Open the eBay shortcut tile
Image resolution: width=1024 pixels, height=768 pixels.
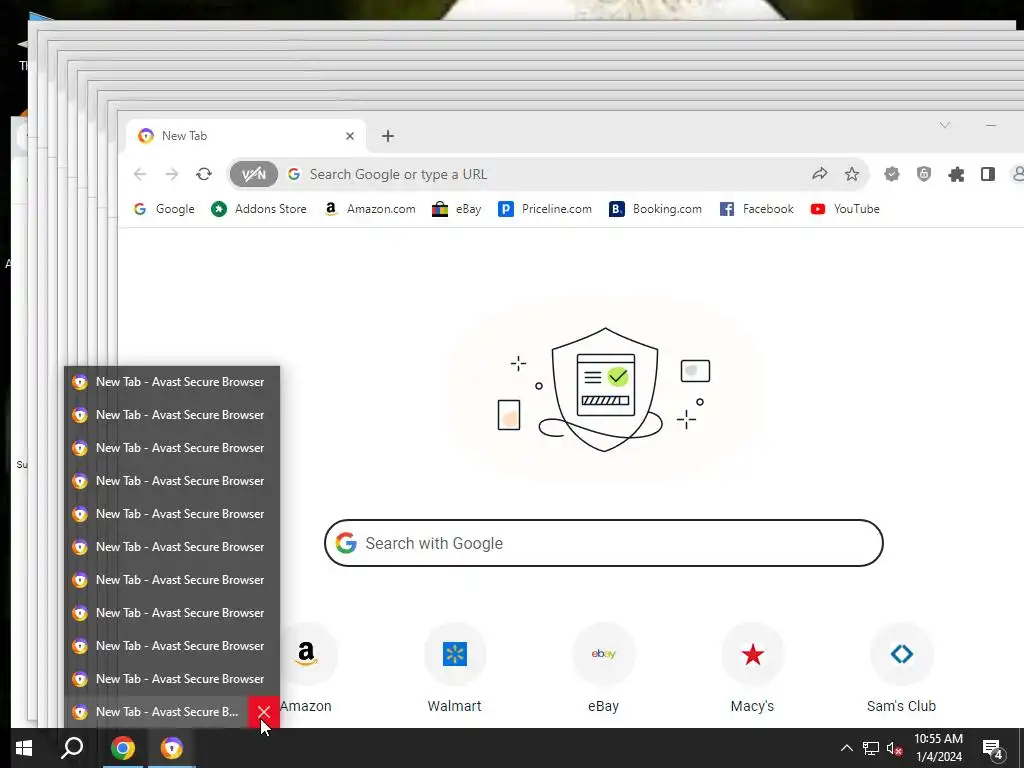pos(603,669)
